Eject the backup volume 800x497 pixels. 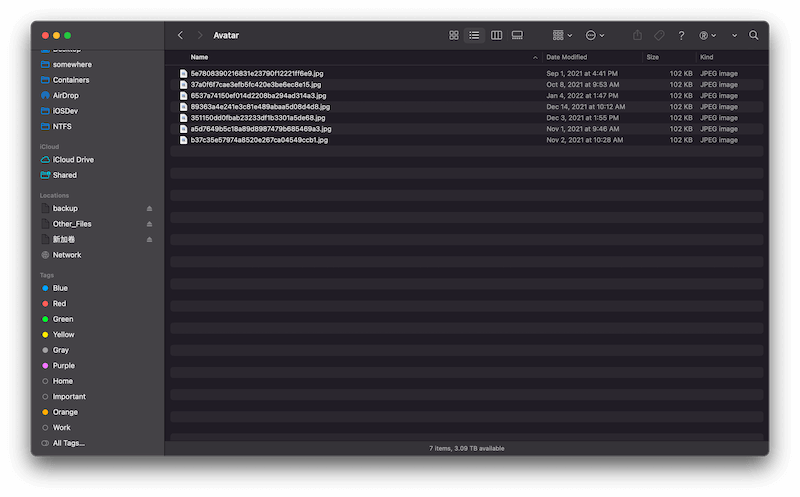150,208
